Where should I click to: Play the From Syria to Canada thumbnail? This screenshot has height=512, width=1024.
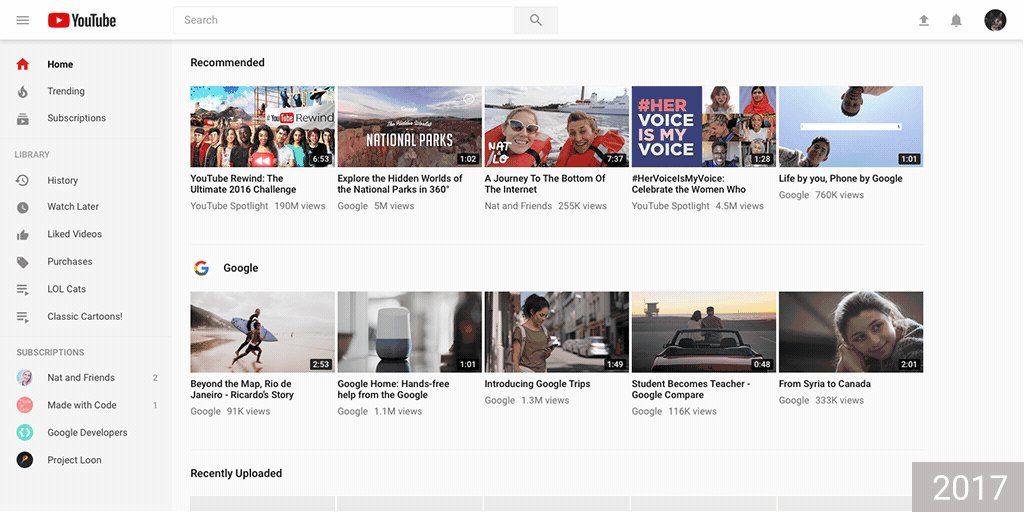tap(851, 332)
